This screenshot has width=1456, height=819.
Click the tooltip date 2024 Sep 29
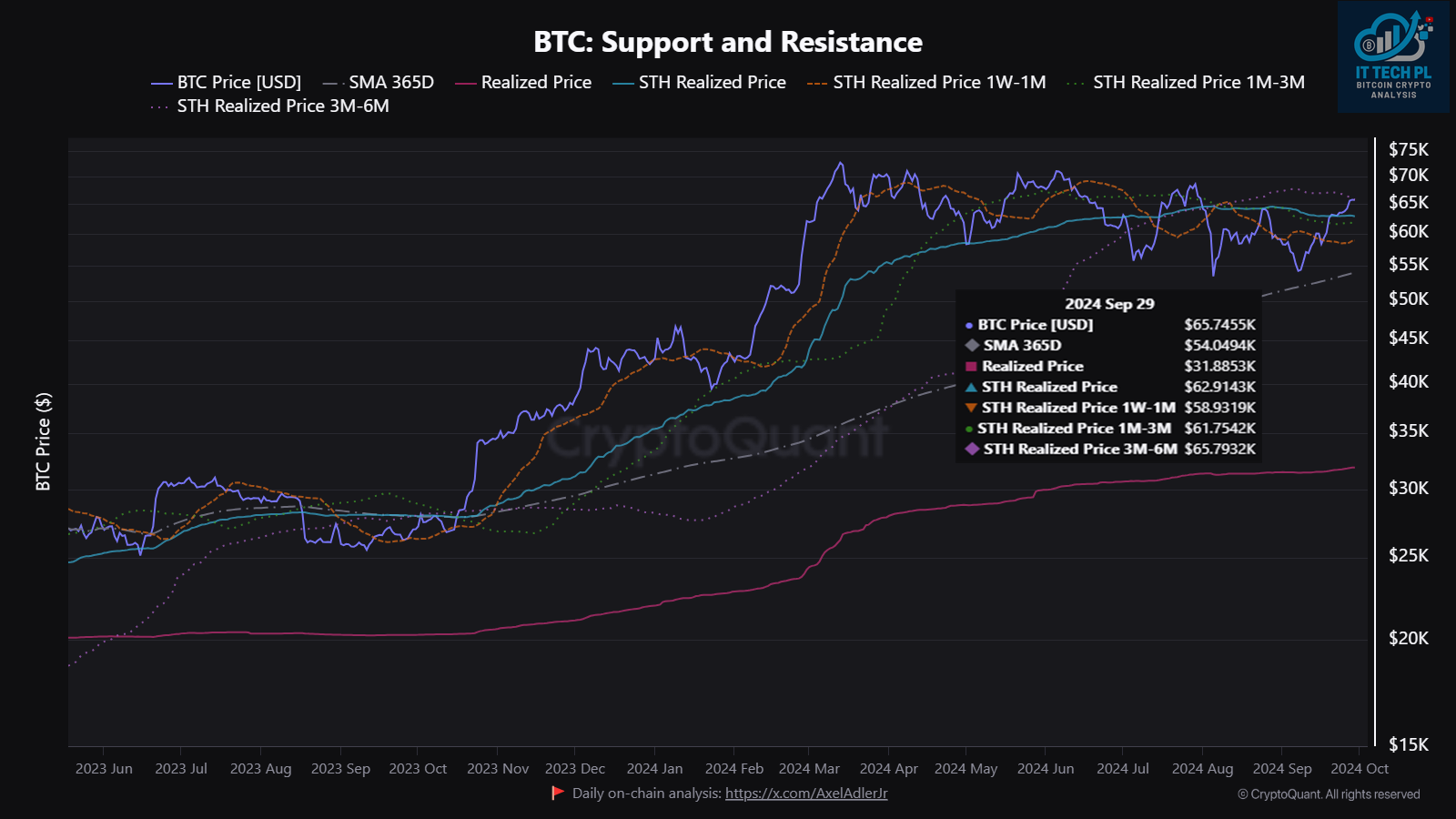point(1109,304)
